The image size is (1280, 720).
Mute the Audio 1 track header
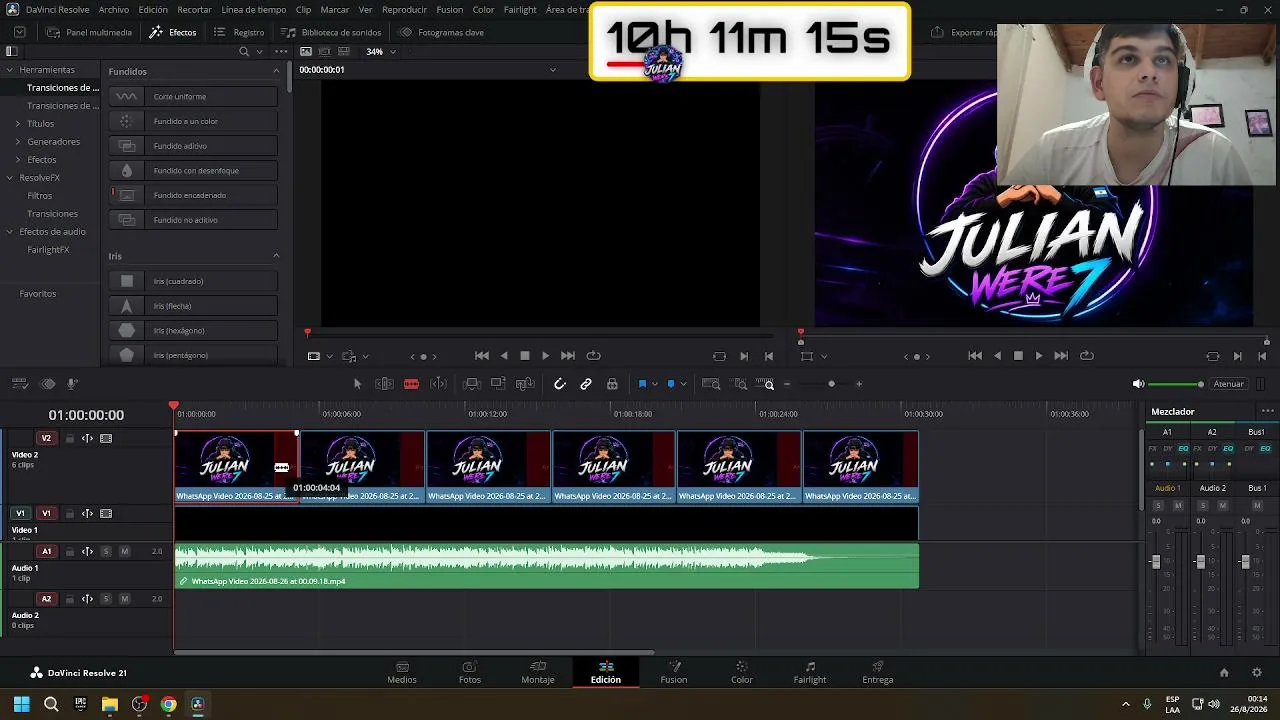[125, 551]
